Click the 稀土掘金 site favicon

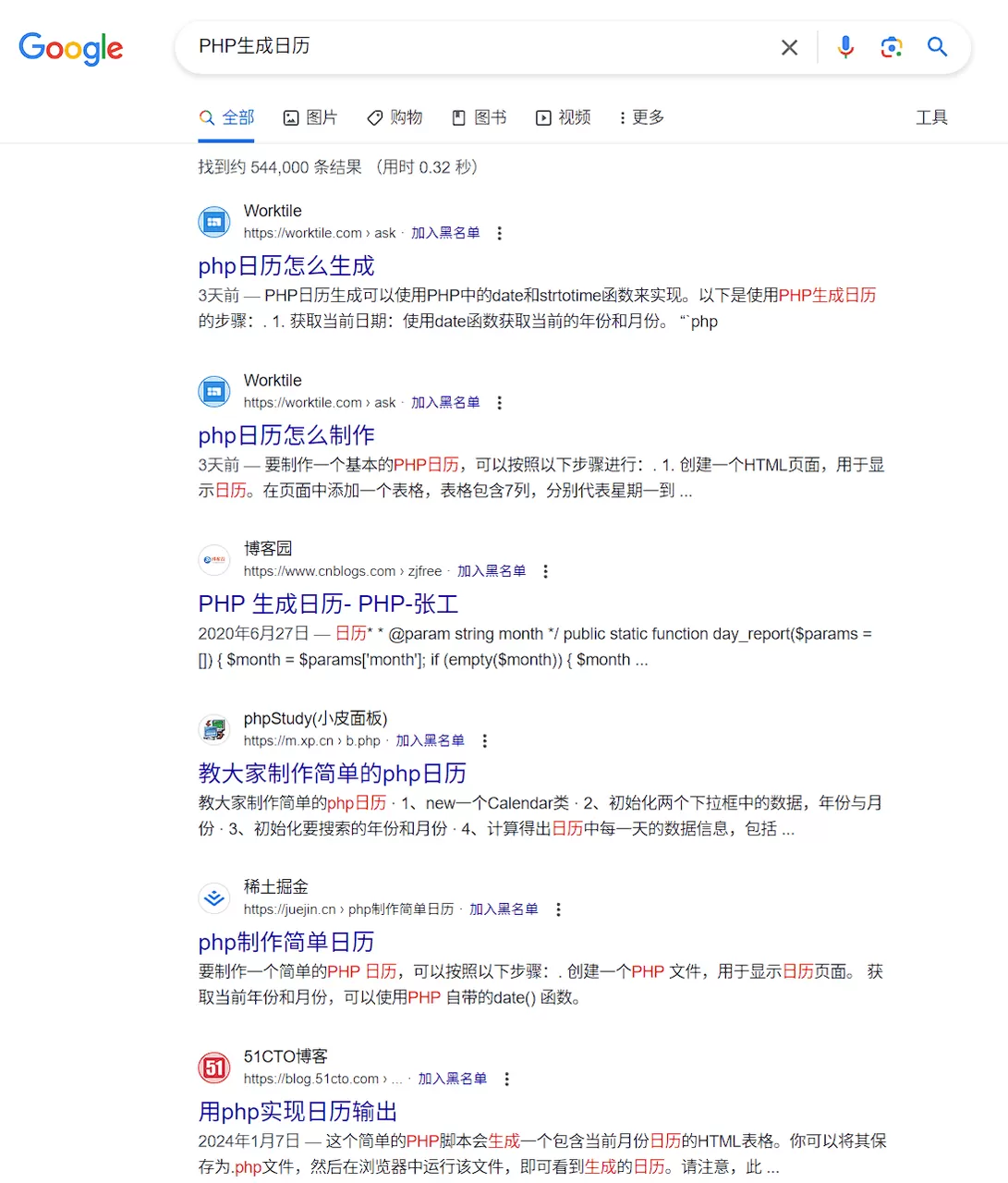tap(213, 896)
